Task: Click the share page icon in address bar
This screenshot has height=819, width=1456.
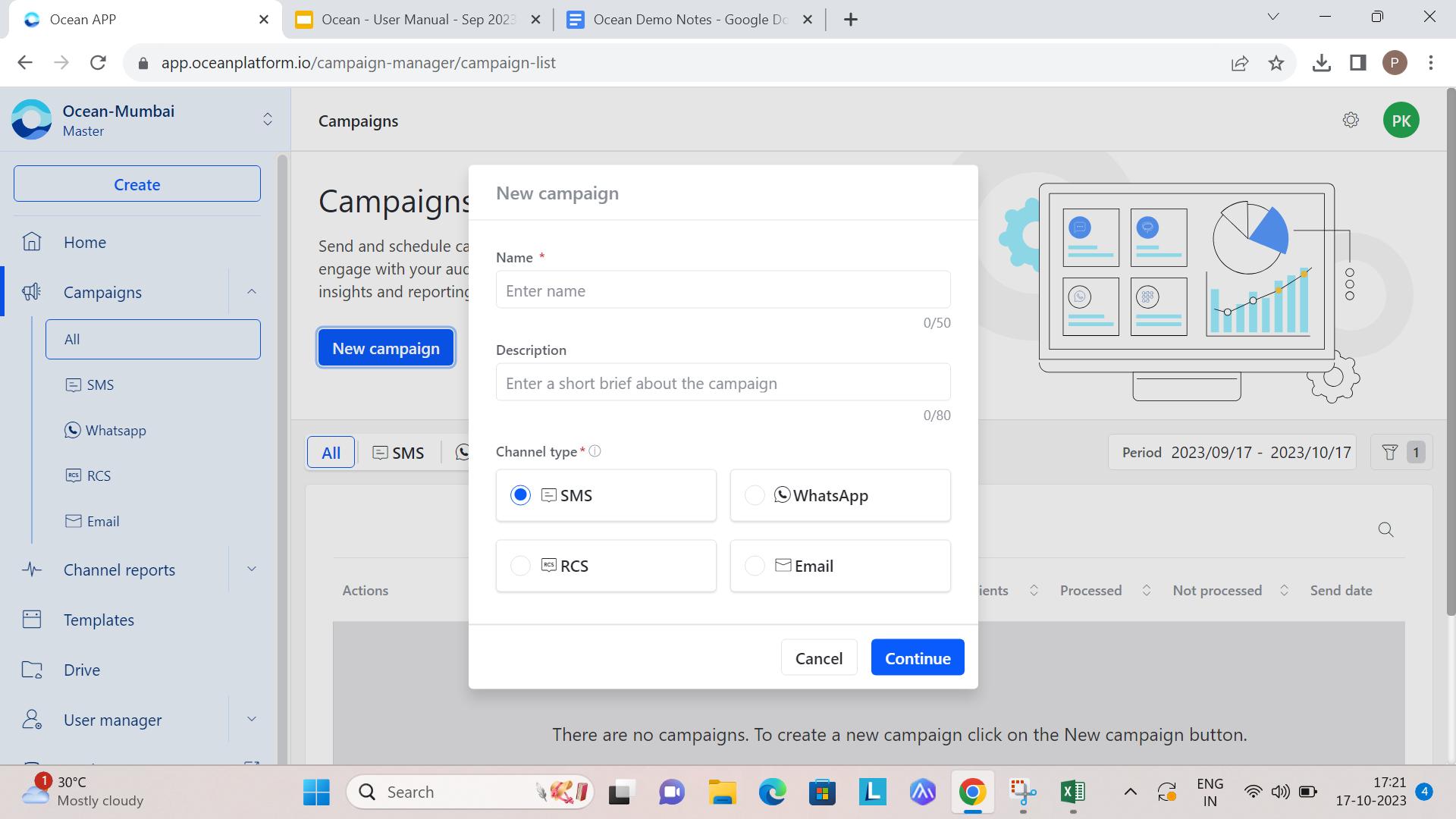Action: point(1240,63)
